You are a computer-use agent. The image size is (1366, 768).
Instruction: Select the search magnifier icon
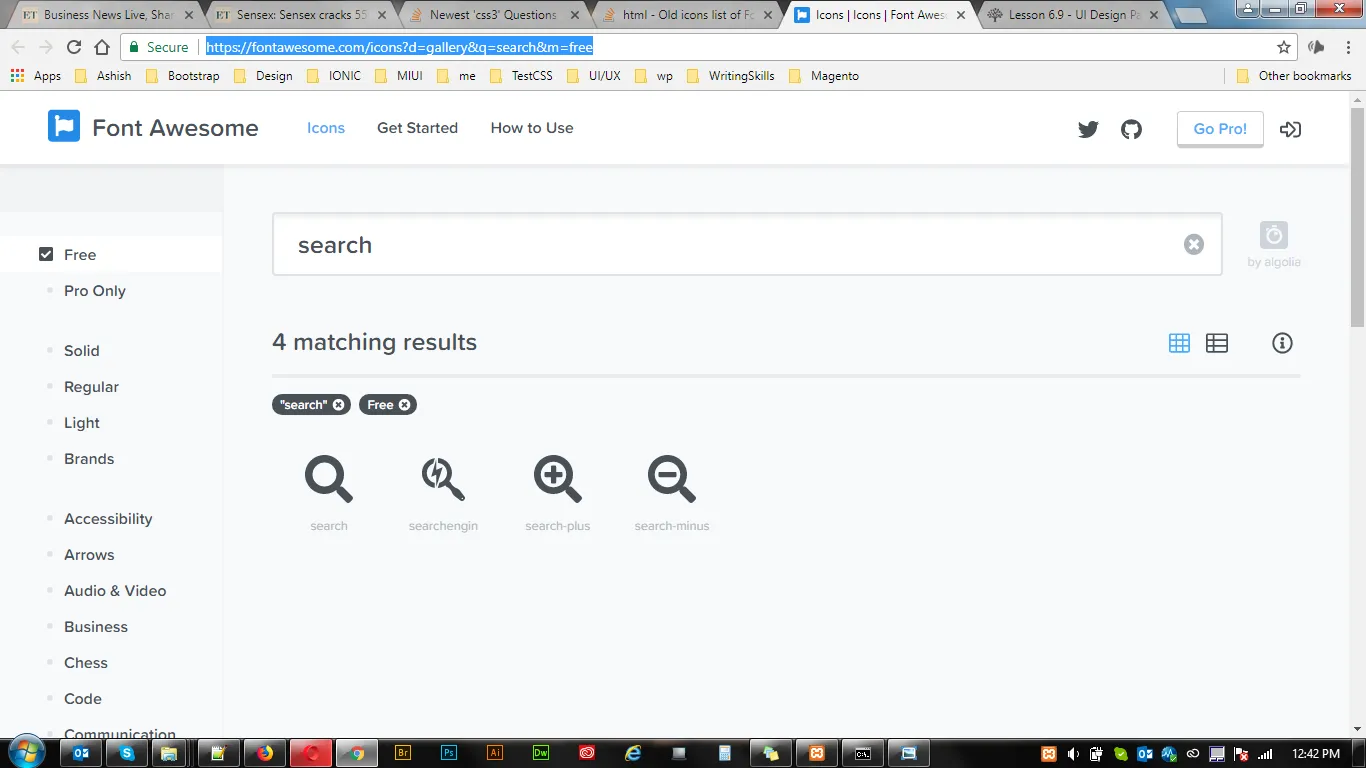click(329, 479)
